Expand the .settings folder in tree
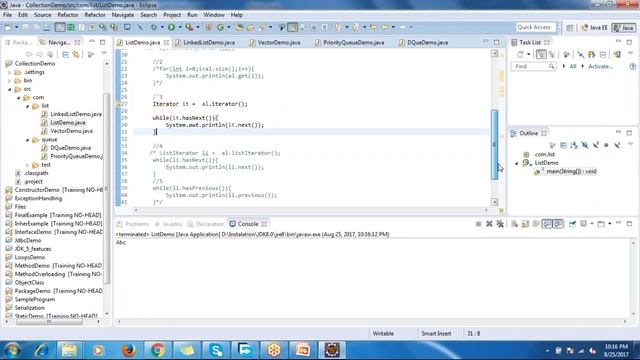Viewport: 640px width, 360px height. pyautogui.click(x=10, y=72)
